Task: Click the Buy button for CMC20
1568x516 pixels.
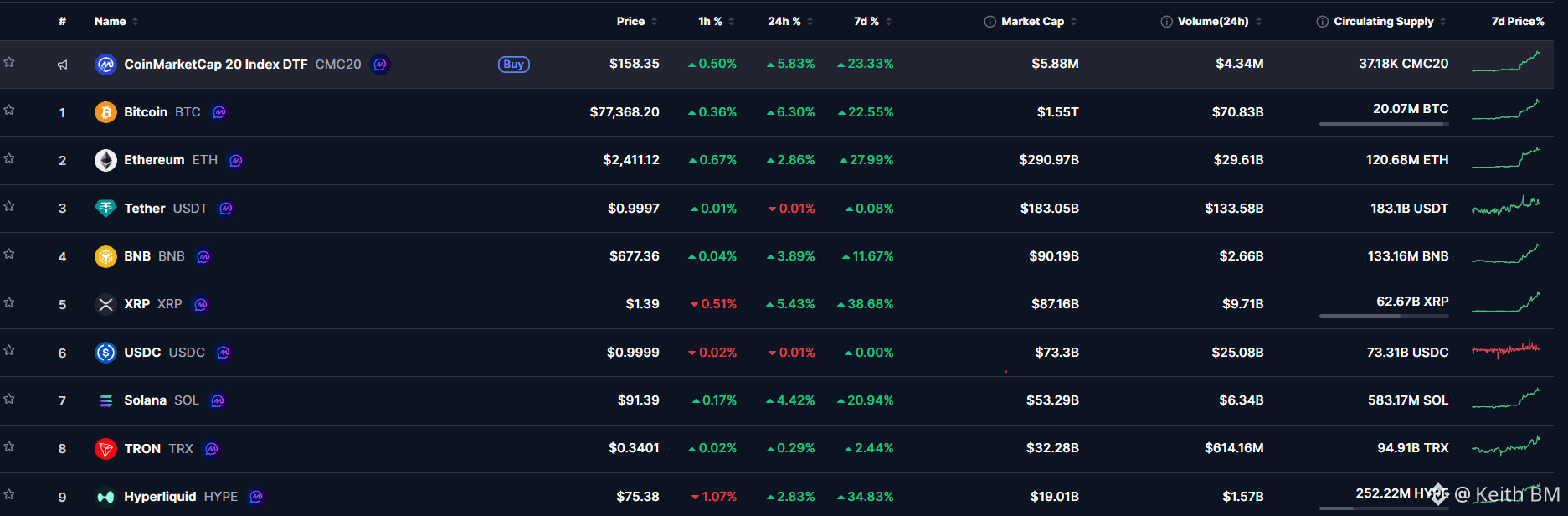Action: tap(514, 64)
